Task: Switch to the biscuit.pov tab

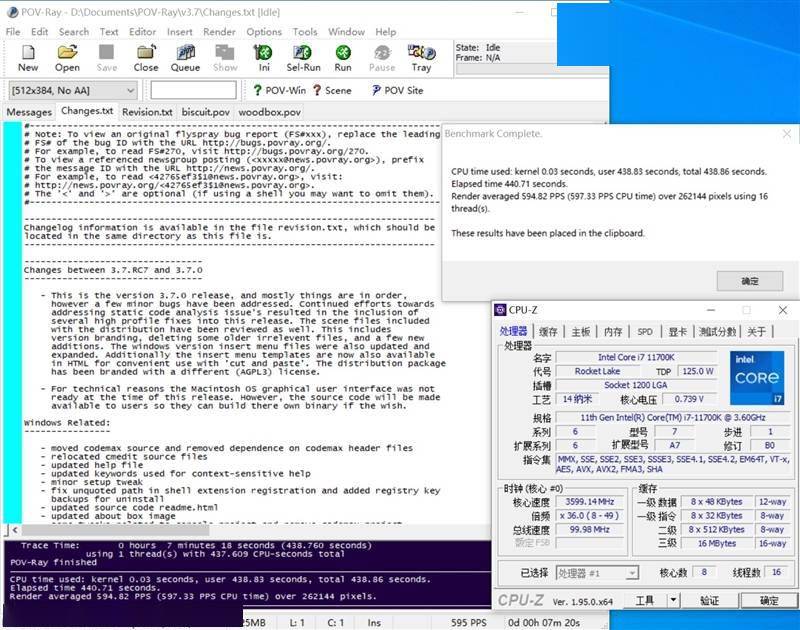Action: (x=206, y=112)
